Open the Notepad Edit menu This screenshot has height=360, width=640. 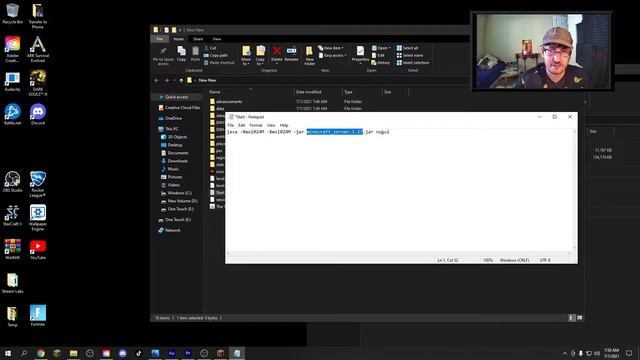[242, 125]
